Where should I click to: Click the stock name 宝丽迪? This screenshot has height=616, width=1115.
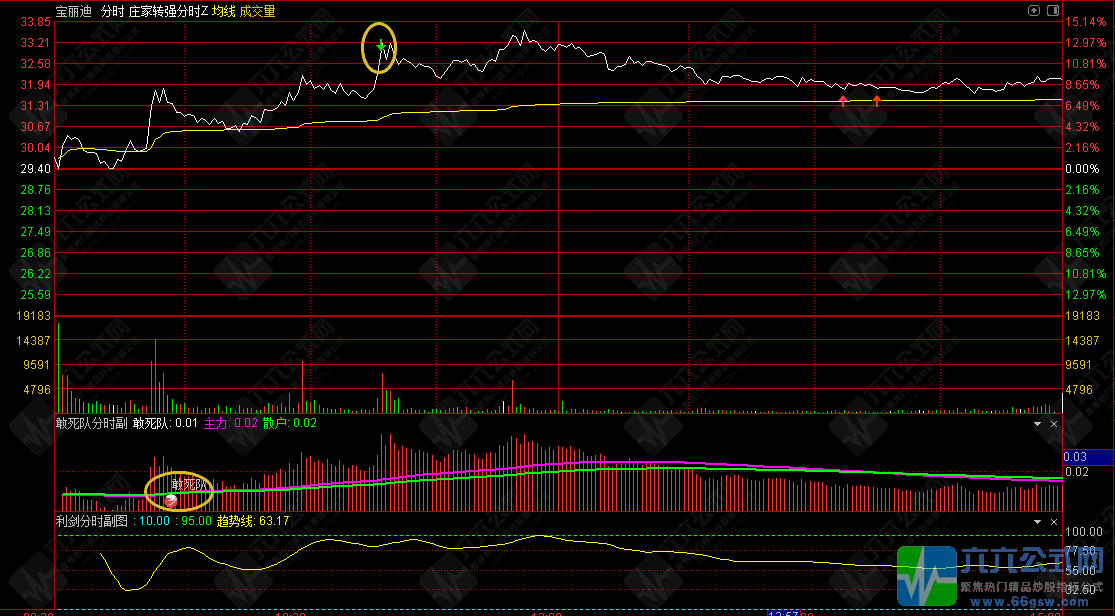pyautogui.click(x=73, y=12)
